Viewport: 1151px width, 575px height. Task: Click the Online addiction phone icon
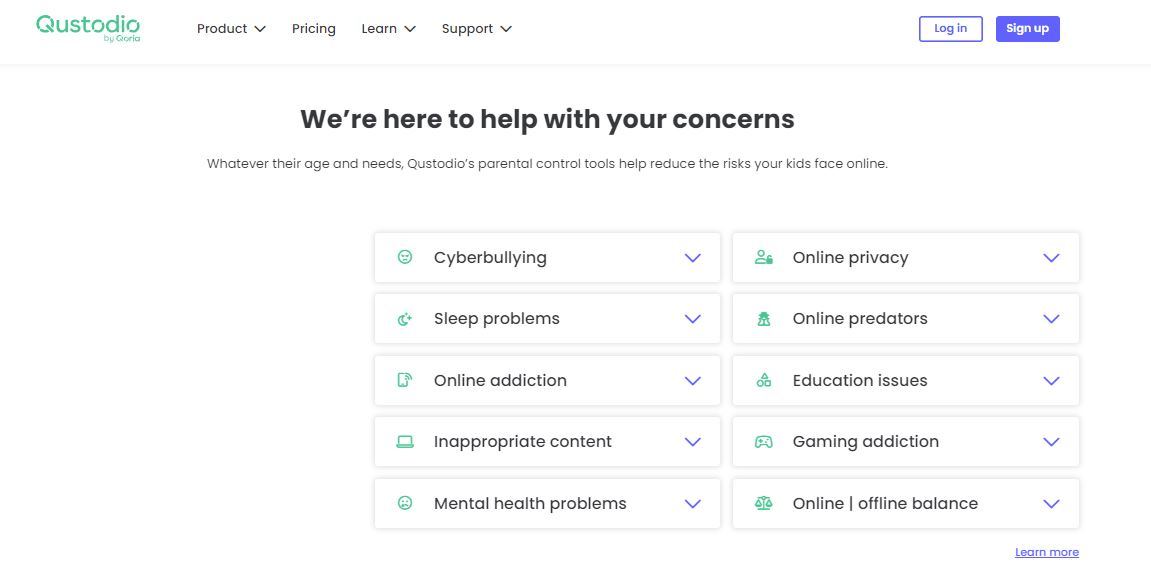point(404,380)
